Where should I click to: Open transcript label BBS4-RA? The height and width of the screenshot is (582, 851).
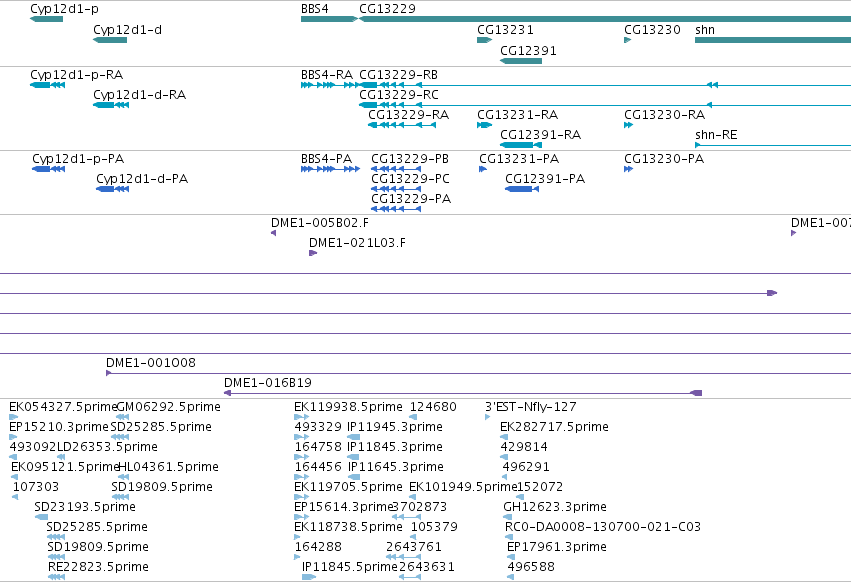pos(327,75)
